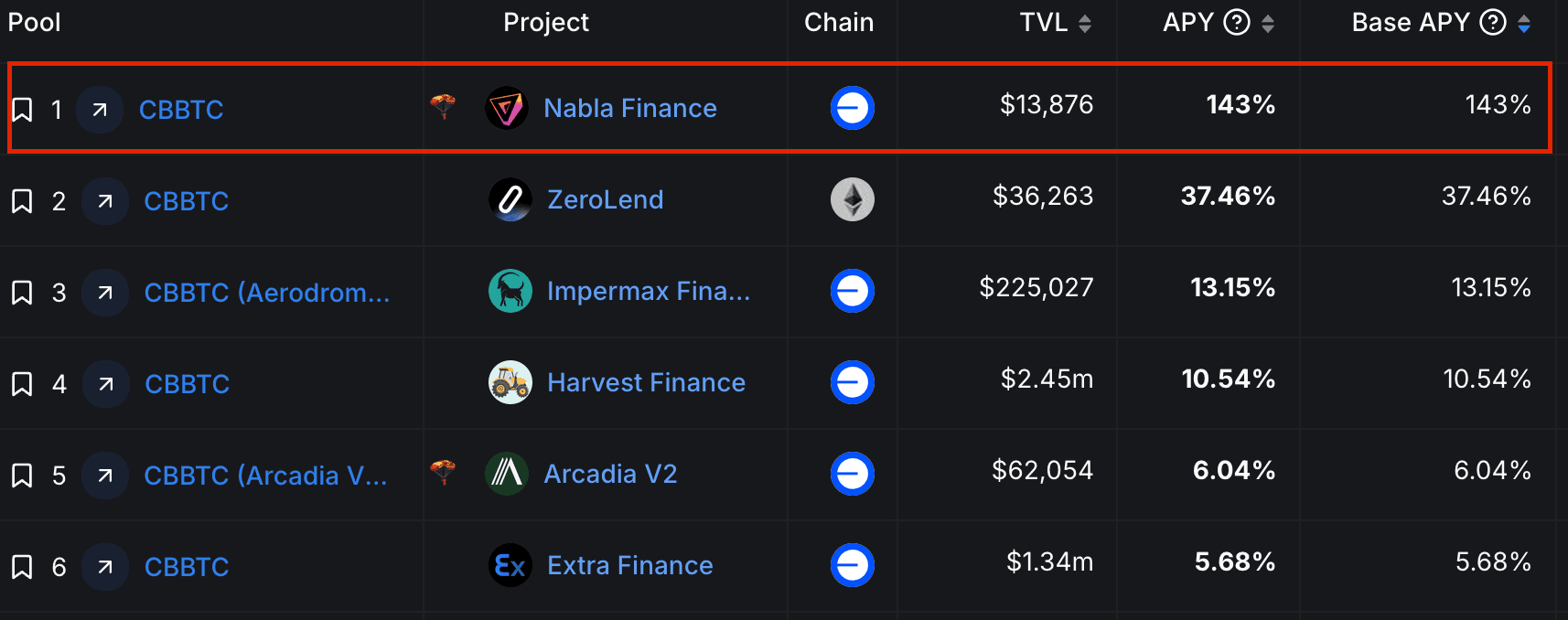This screenshot has width=1568, height=620.
Task: Click the Project column header
Action: [546, 23]
